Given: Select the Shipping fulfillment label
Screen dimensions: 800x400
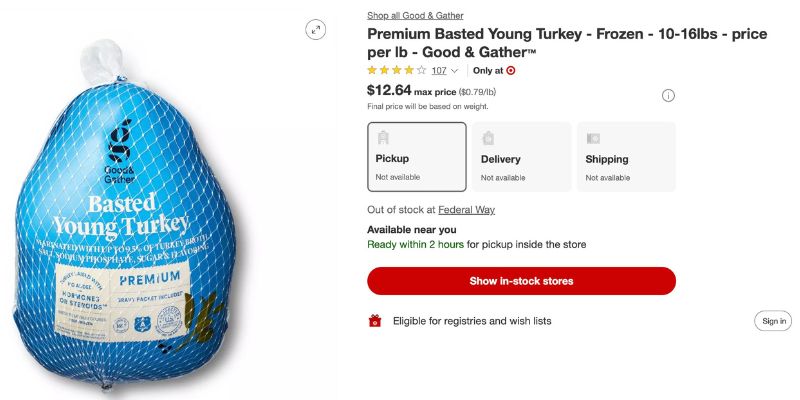Looking at the screenshot, I should [x=607, y=159].
